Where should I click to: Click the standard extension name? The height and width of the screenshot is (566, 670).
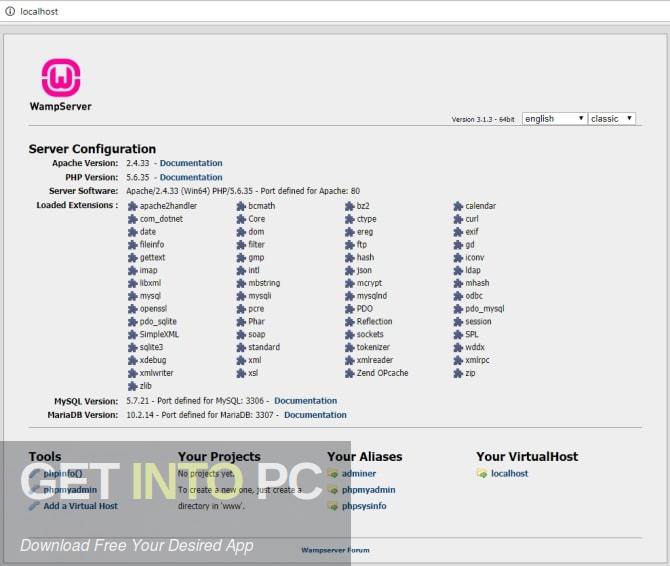[x=264, y=347]
